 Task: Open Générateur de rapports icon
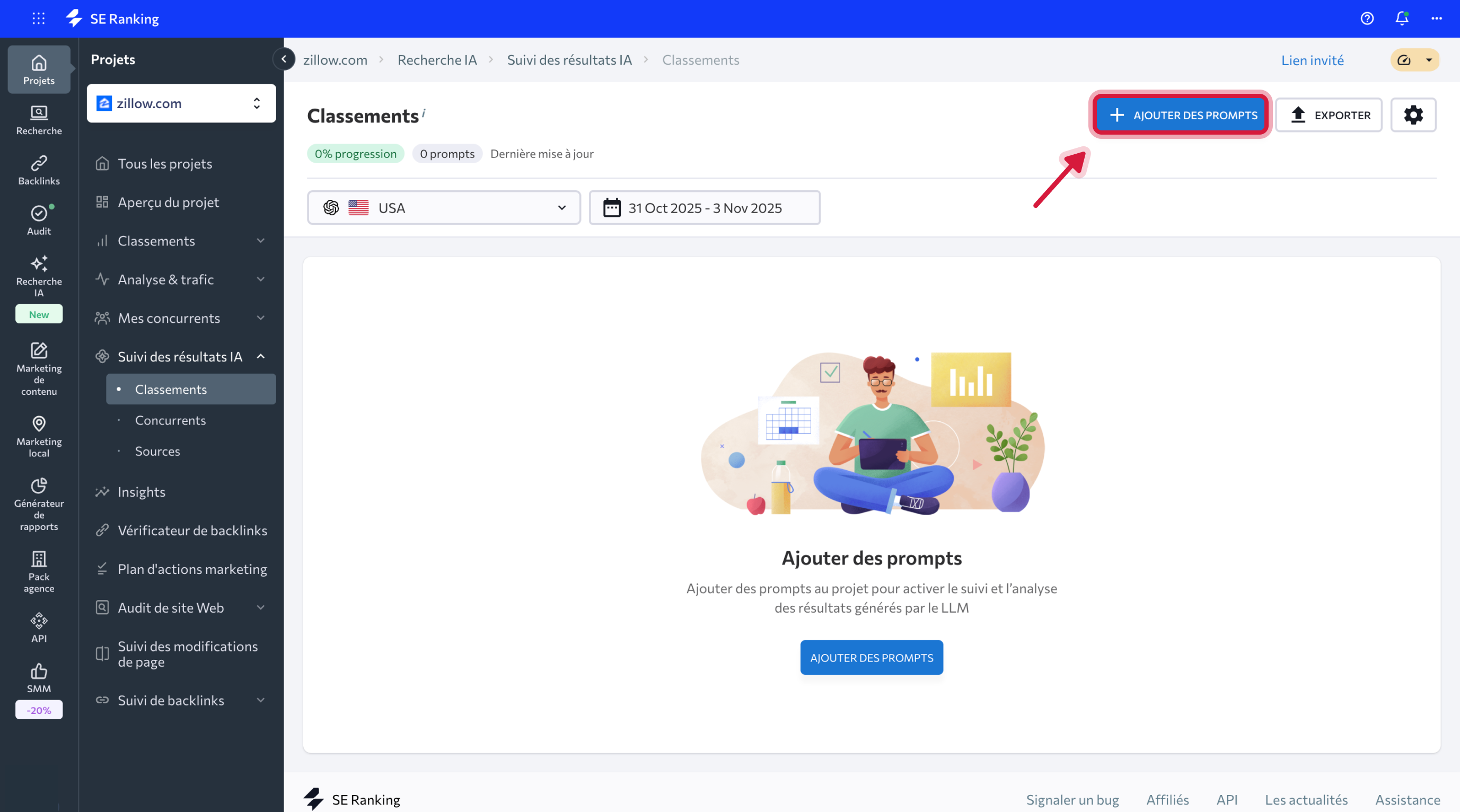[39, 486]
